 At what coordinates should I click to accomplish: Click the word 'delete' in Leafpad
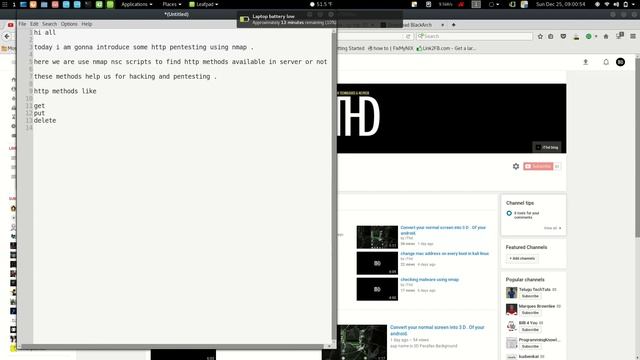pyautogui.click(x=45, y=120)
